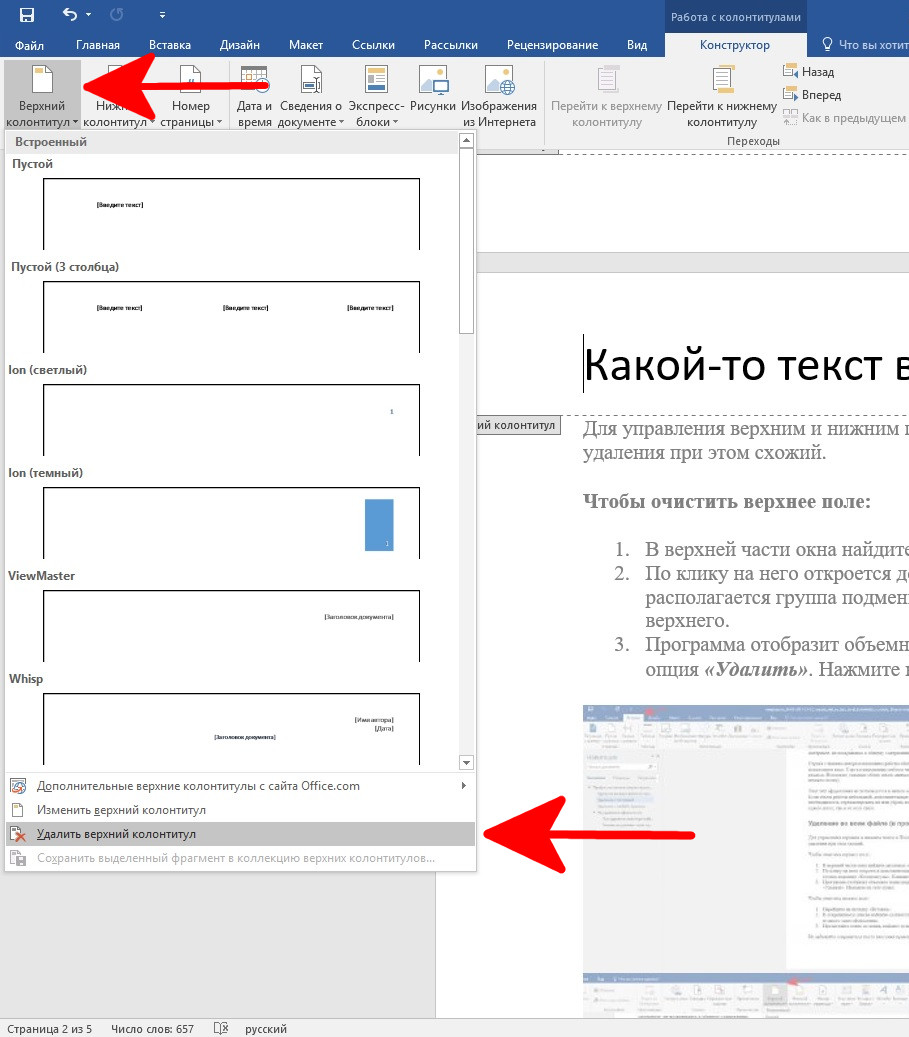Open the Вид tab
Image resolution: width=909 pixels, height=1037 pixels.
[x=637, y=45]
